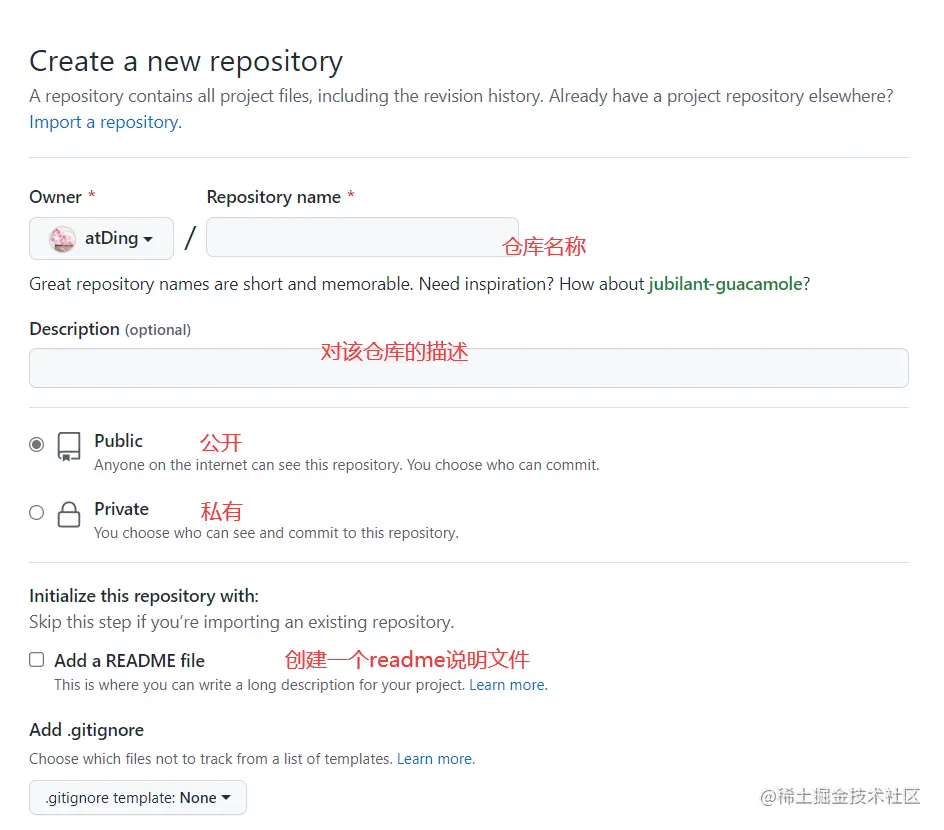Viewport: 944px width, 830px height.
Task: Click the Add a README file label
Action: 129,661
